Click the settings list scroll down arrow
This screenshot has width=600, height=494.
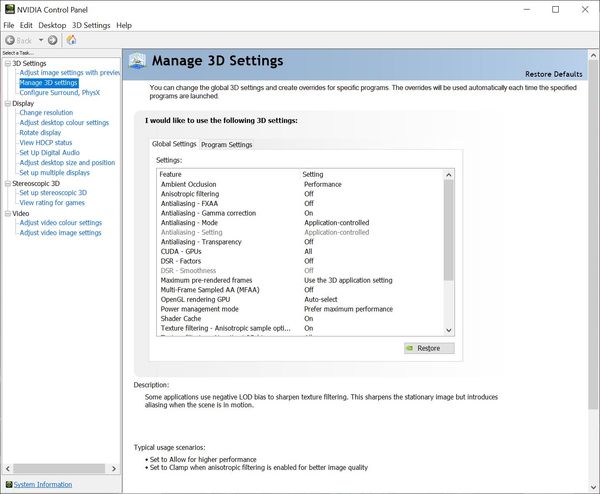click(x=449, y=330)
